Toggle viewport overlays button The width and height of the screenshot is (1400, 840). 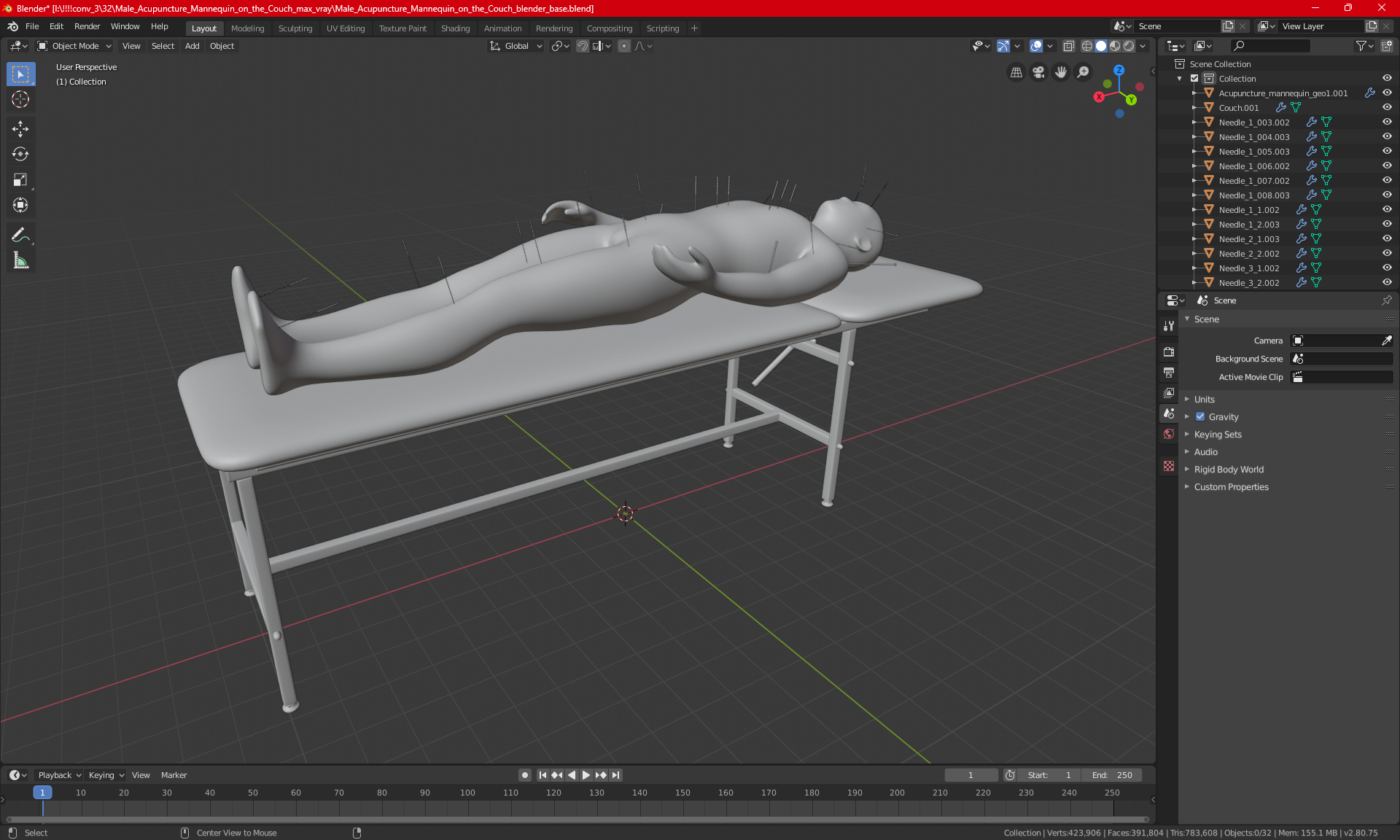(x=1036, y=46)
